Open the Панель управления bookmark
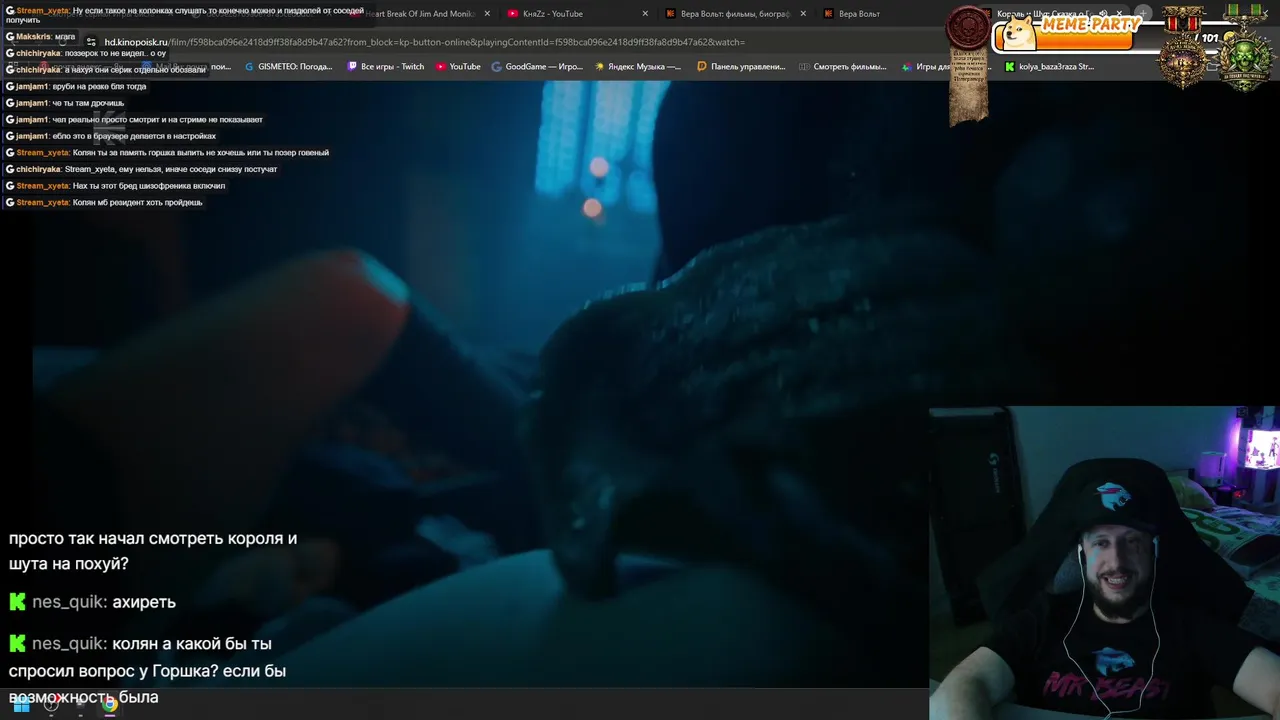The height and width of the screenshot is (720, 1280). coord(741,67)
